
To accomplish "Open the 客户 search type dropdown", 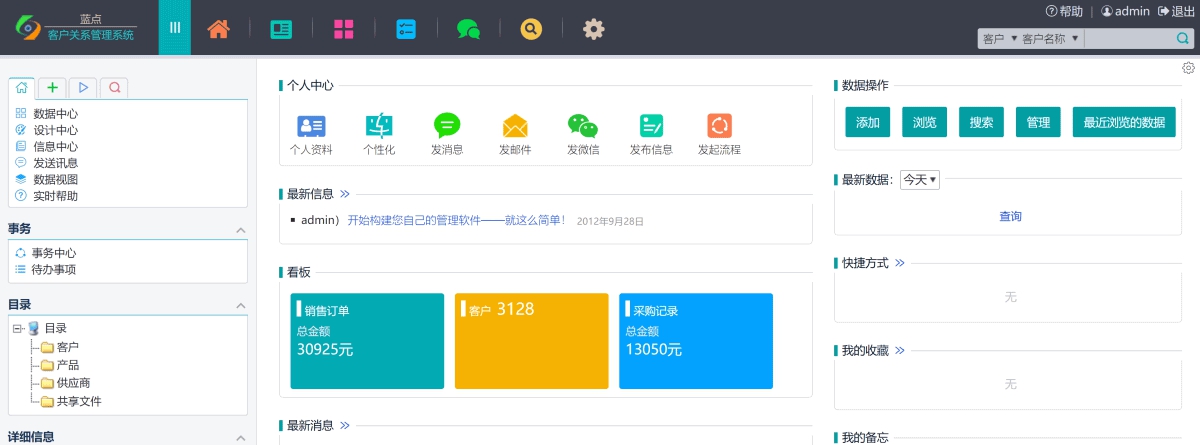I will coord(999,39).
